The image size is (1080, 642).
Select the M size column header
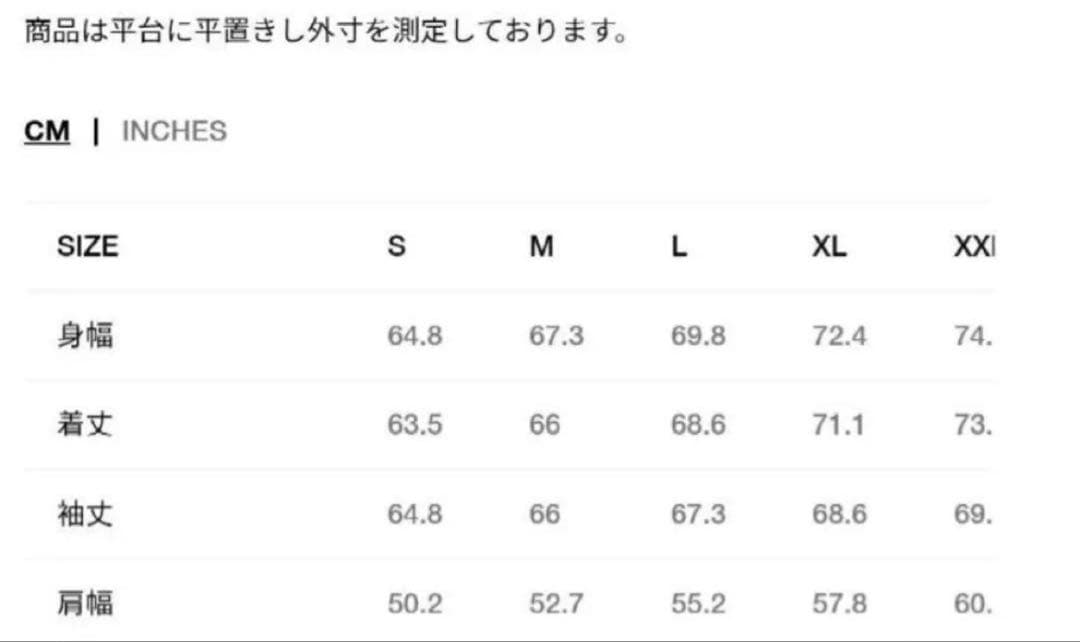(541, 246)
